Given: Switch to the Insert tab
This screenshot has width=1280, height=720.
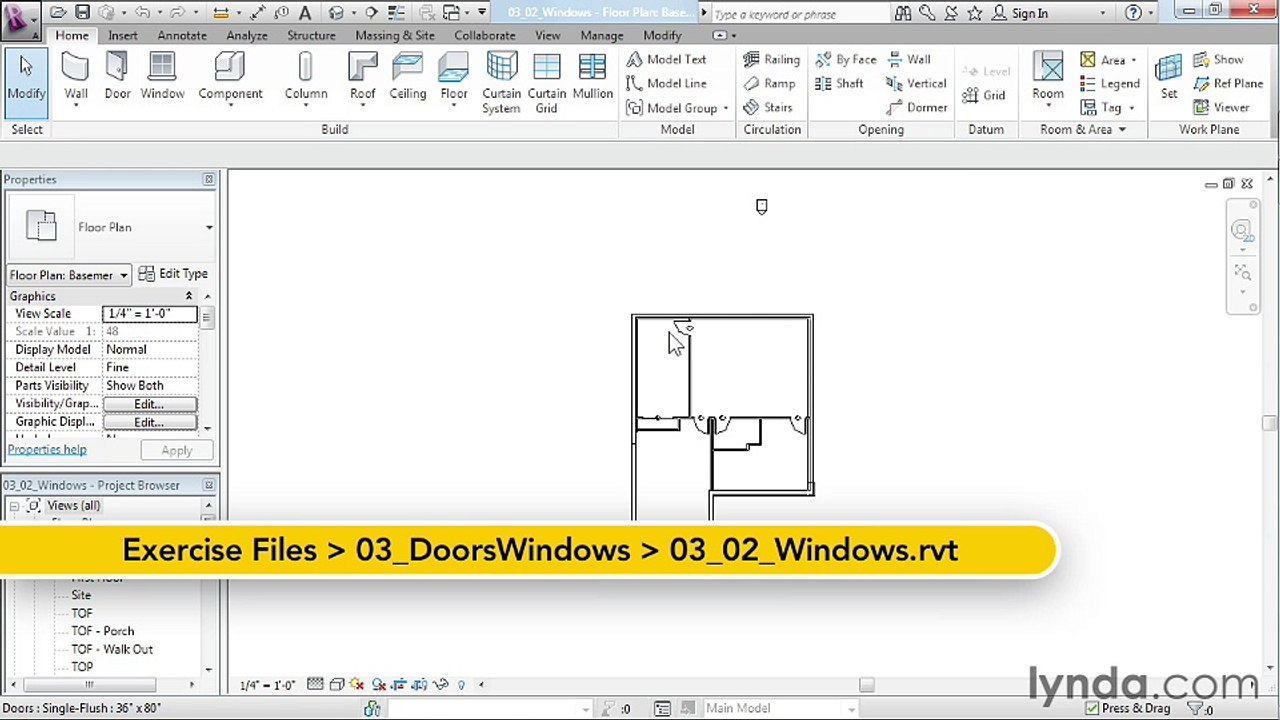Looking at the screenshot, I should coord(123,35).
